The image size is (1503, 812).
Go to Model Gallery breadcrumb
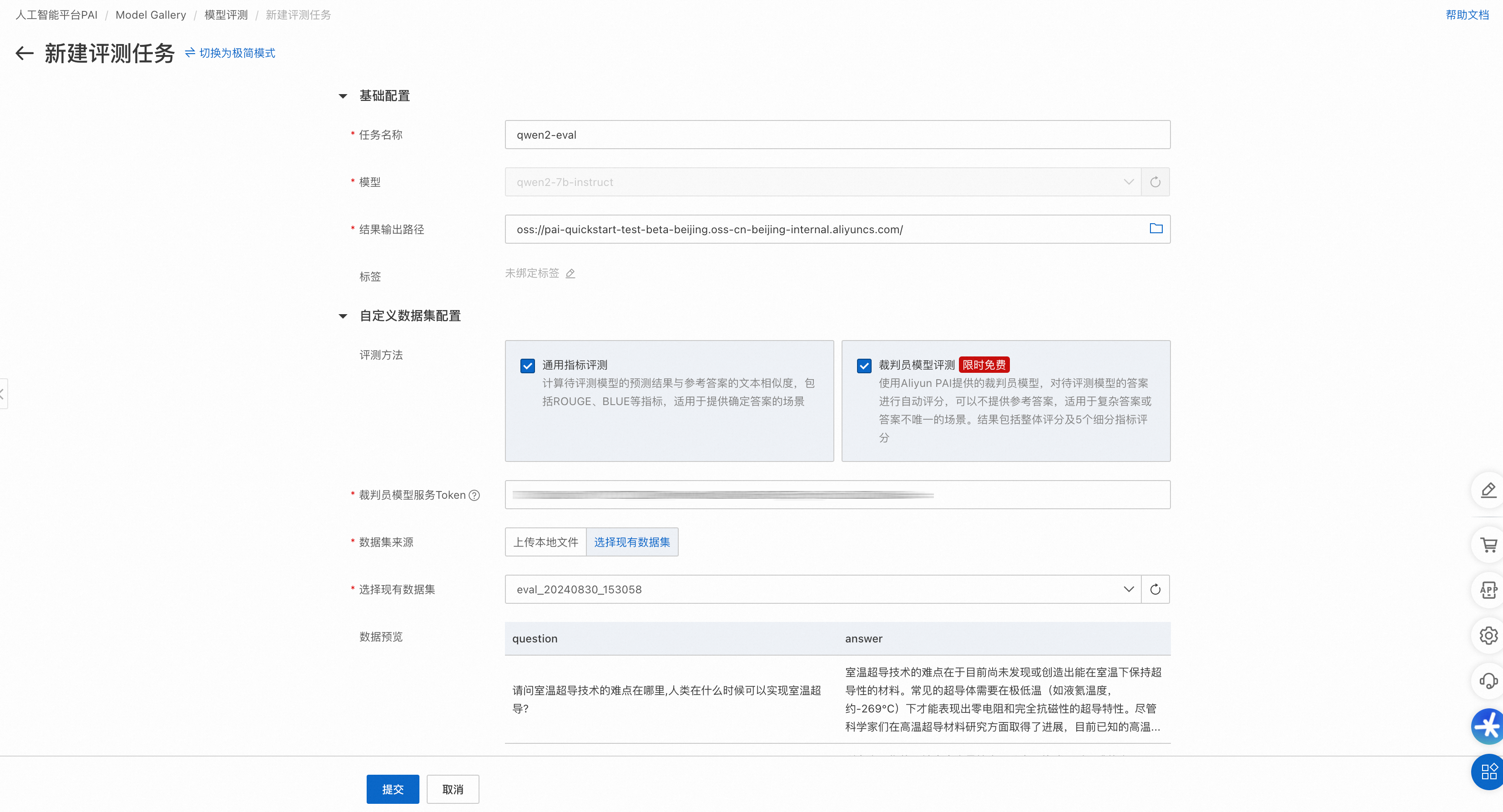[151, 15]
